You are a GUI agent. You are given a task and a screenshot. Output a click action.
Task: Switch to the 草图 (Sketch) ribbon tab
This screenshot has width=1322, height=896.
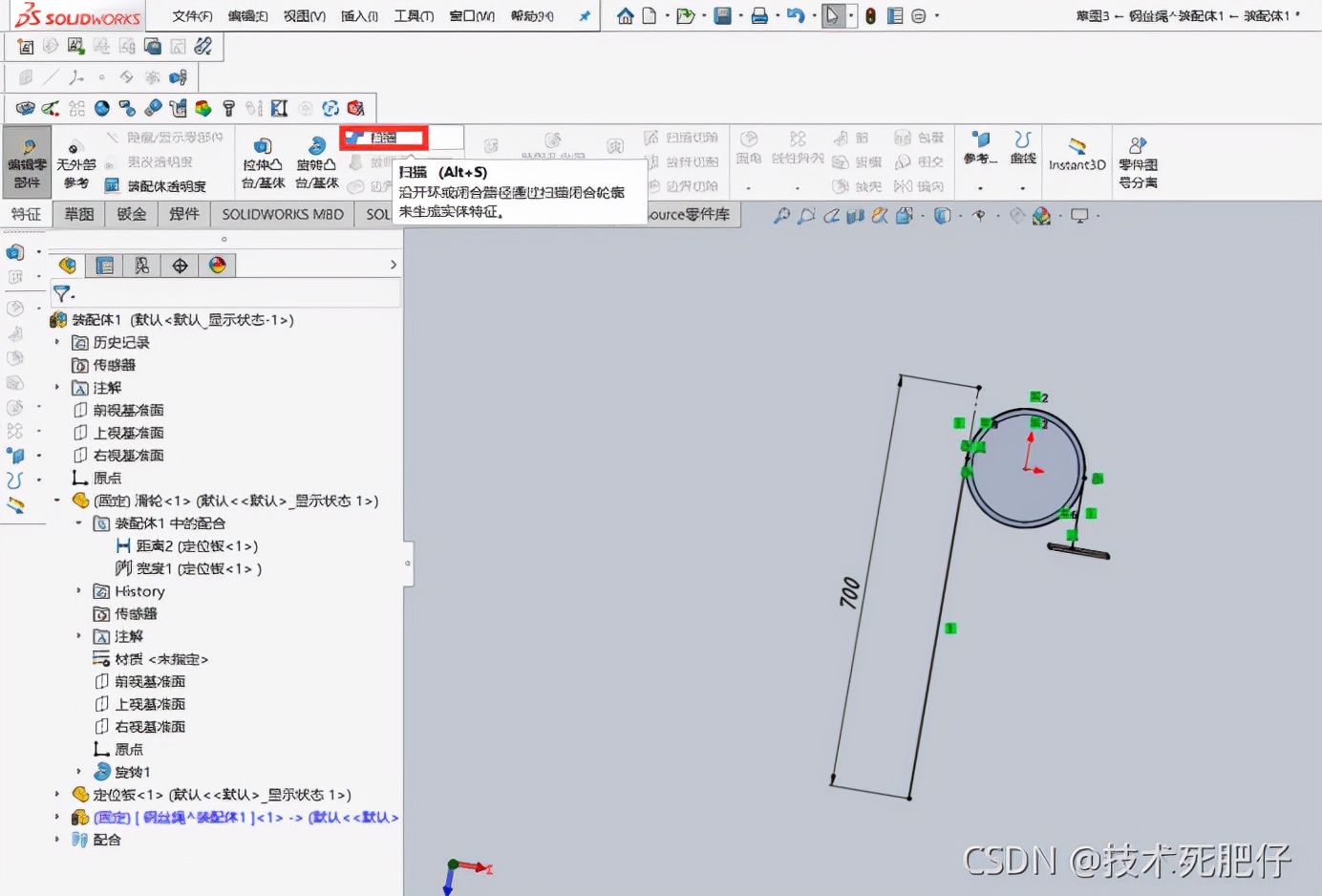click(x=78, y=214)
